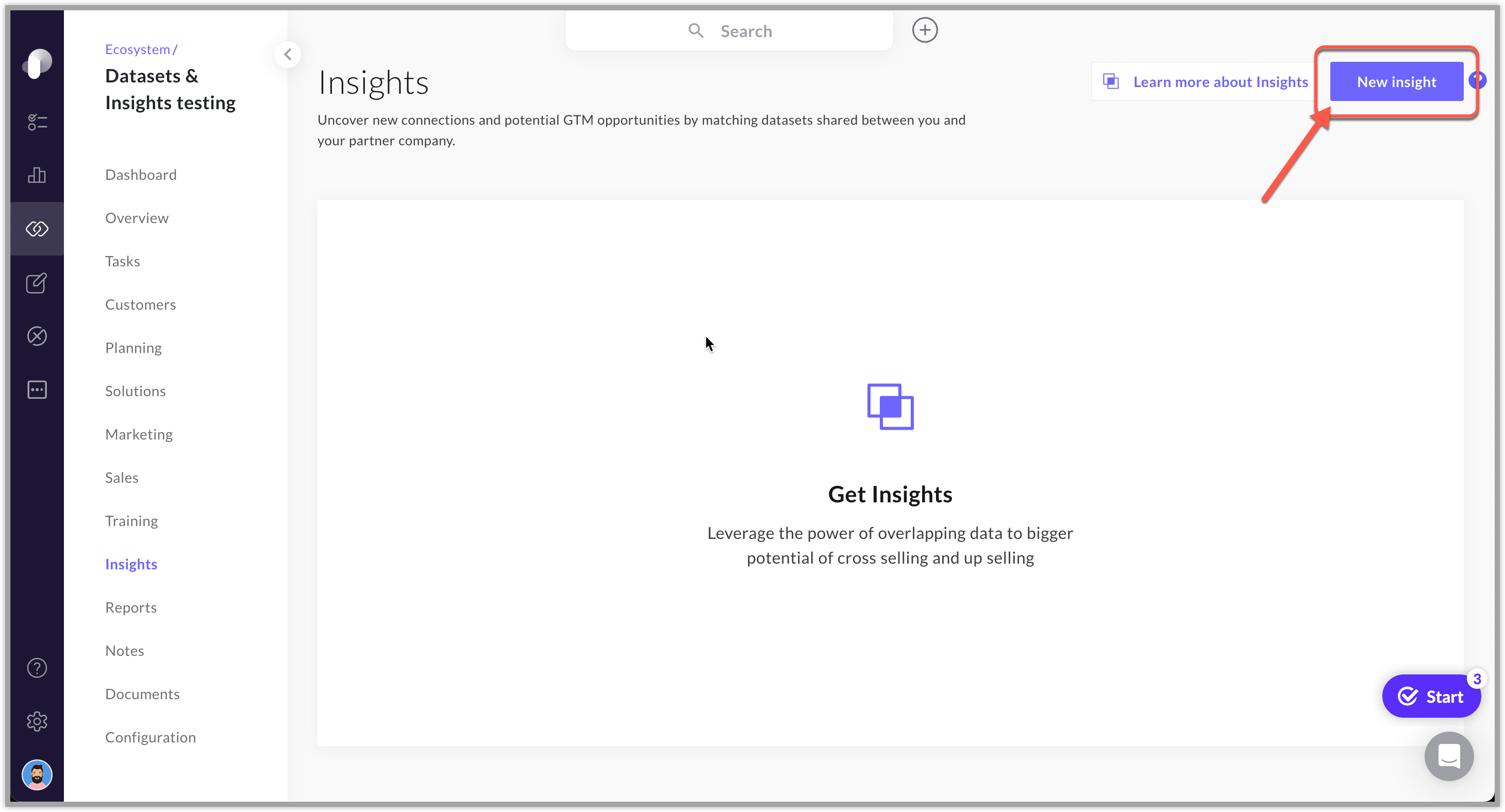
Task: Open Solutions in the navigation menu
Action: [x=136, y=391]
